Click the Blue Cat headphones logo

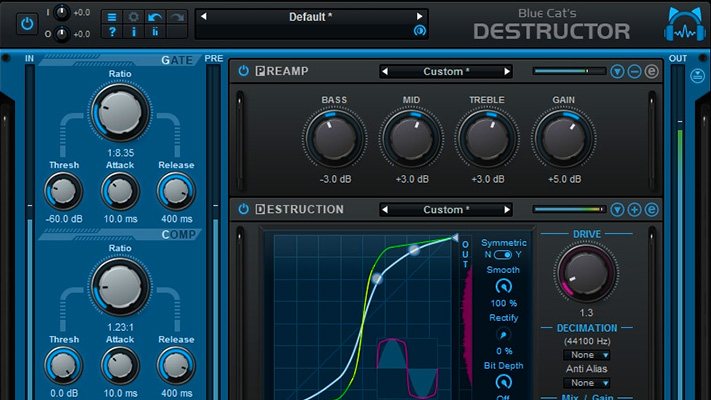click(x=683, y=24)
